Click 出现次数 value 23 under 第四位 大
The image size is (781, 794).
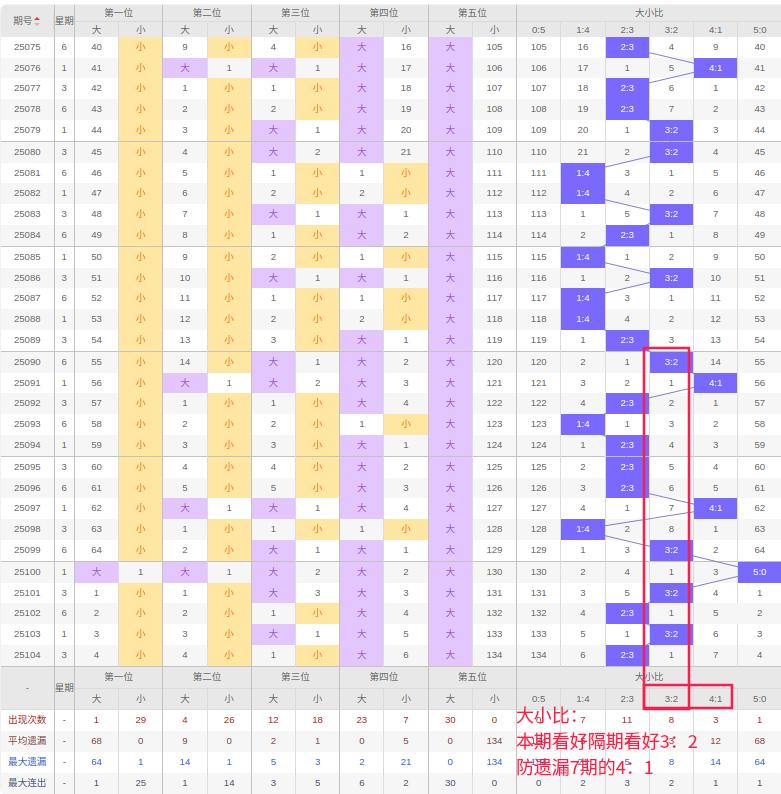coord(362,720)
